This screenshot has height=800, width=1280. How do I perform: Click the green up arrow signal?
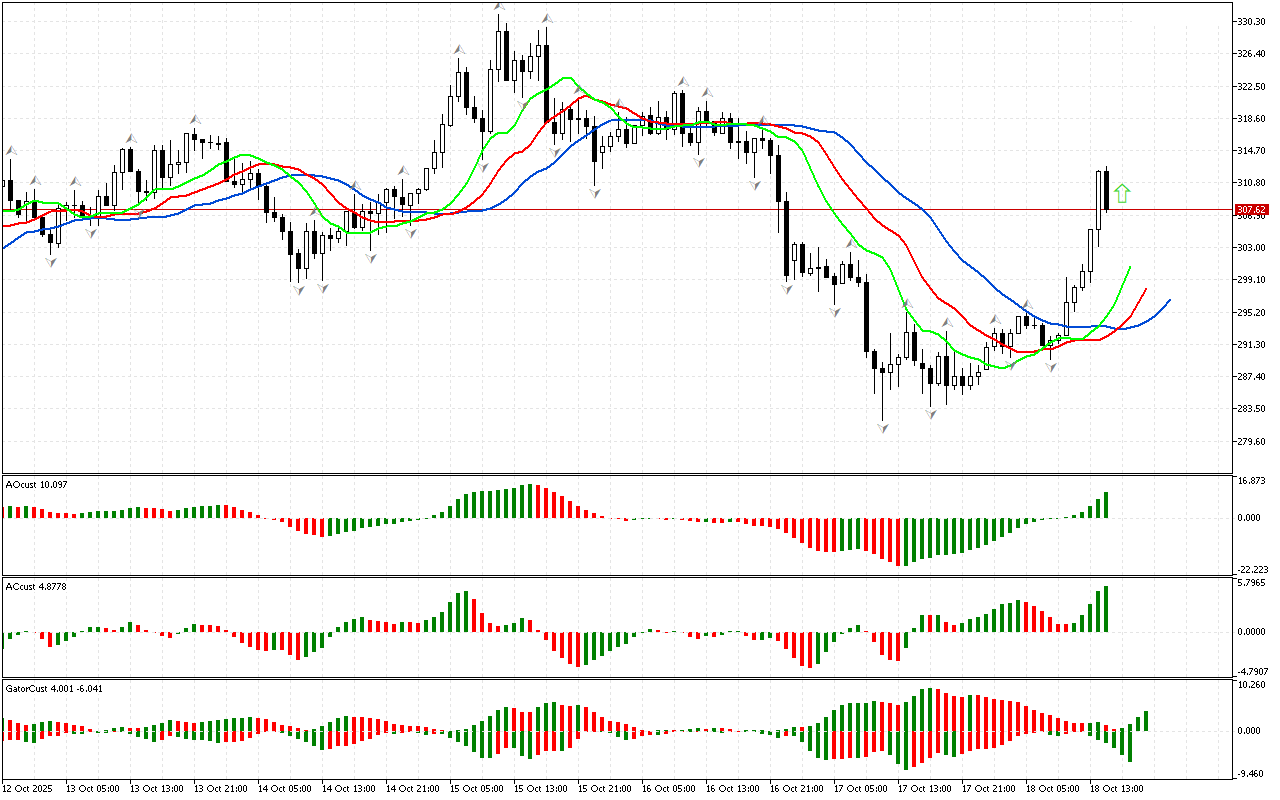click(1122, 194)
